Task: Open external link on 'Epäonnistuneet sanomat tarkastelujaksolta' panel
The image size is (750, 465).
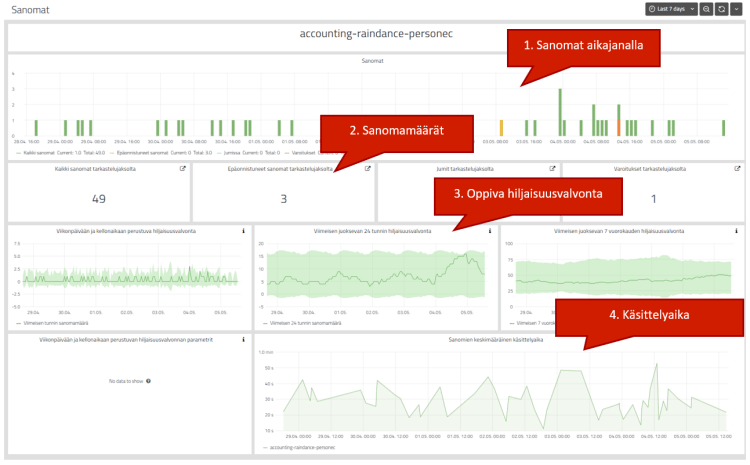Action: pyautogui.click(x=368, y=168)
